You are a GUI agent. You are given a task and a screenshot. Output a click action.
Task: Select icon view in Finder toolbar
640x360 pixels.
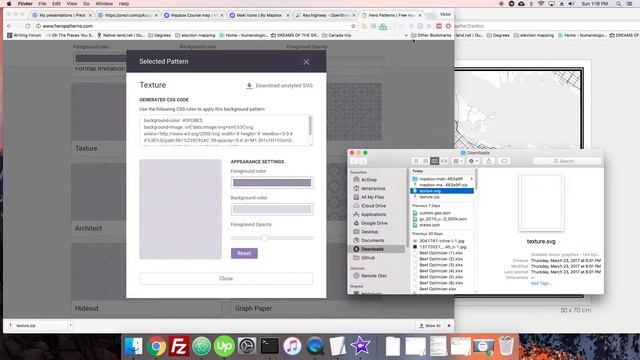[x=416, y=161]
